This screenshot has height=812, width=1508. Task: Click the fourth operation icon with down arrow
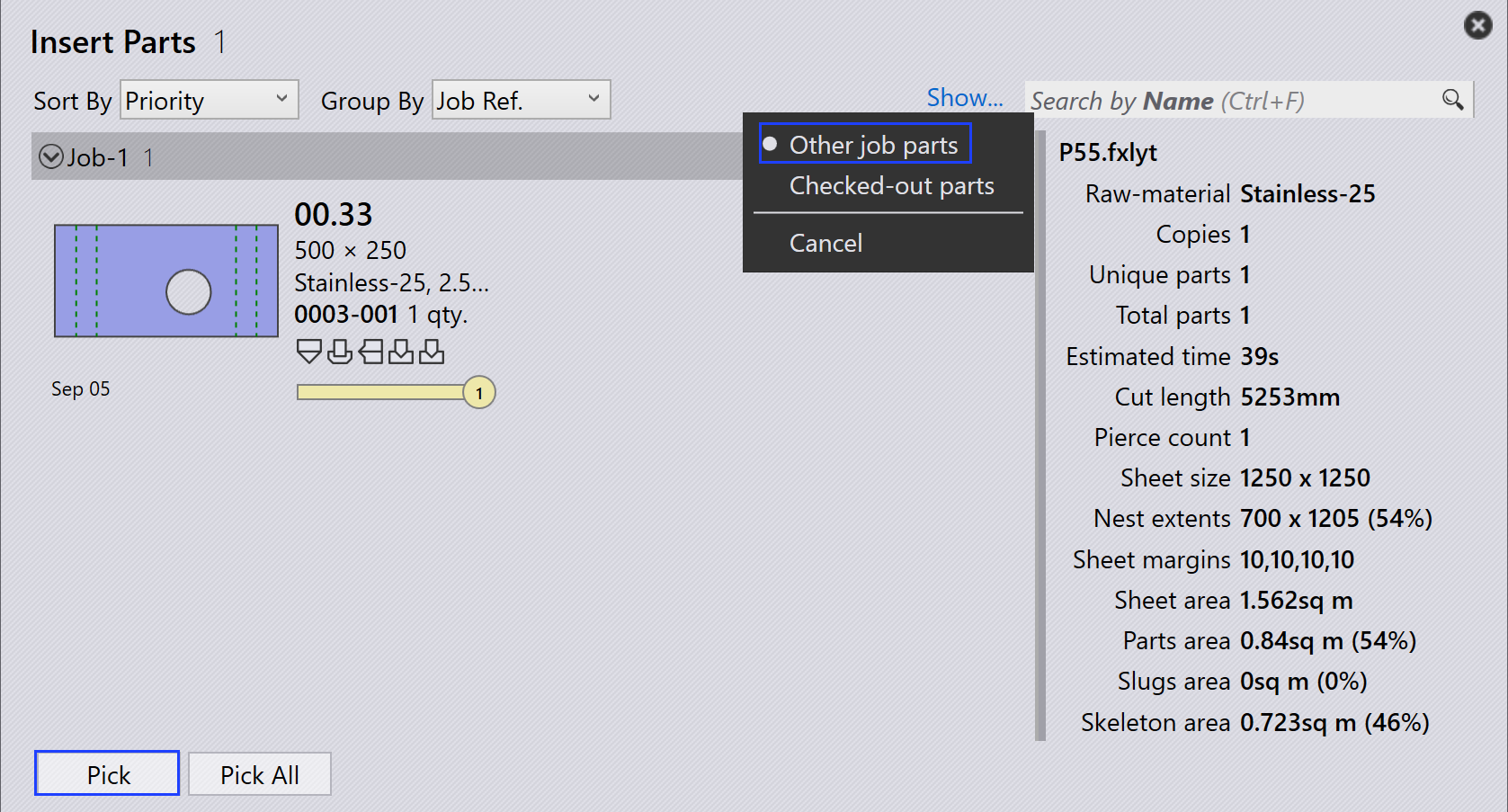[401, 352]
